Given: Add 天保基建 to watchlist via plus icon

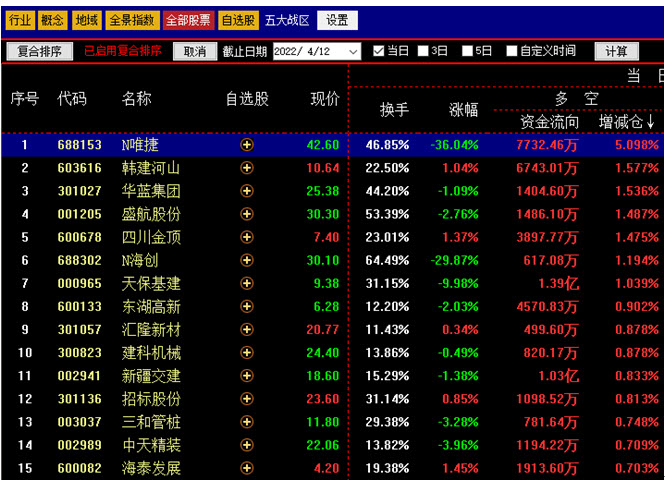Looking at the screenshot, I should [246, 283].
